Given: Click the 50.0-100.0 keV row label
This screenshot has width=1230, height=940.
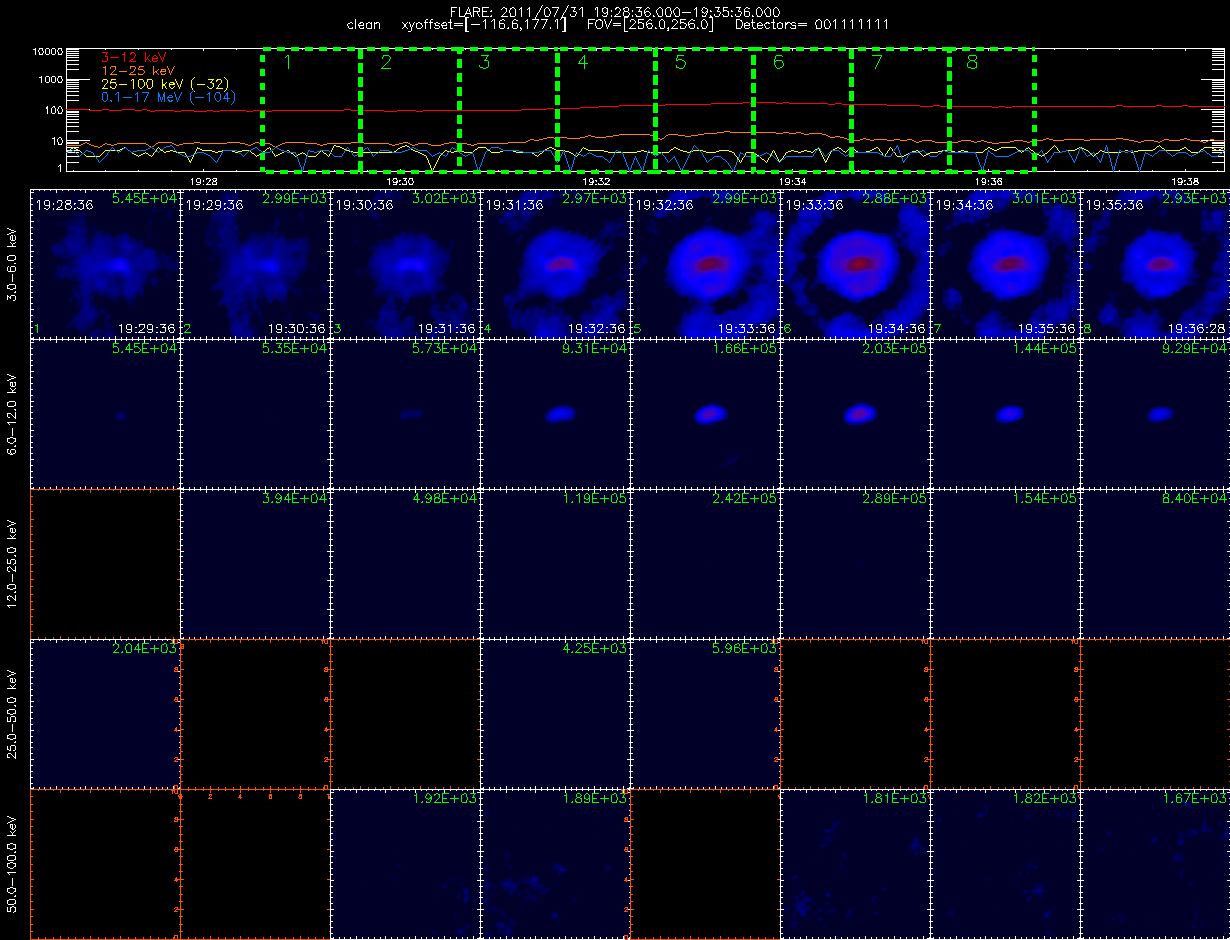Looking at the screenshot, I should [12, 863].
